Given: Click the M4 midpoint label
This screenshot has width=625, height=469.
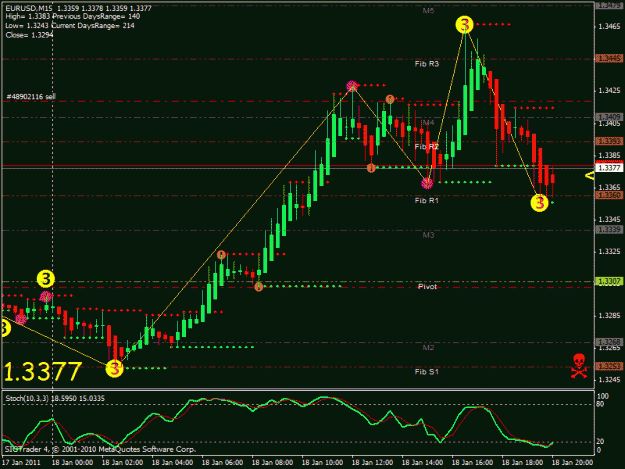Looking at the screenshot, I should pyautogui.click(x=428, y=122).
